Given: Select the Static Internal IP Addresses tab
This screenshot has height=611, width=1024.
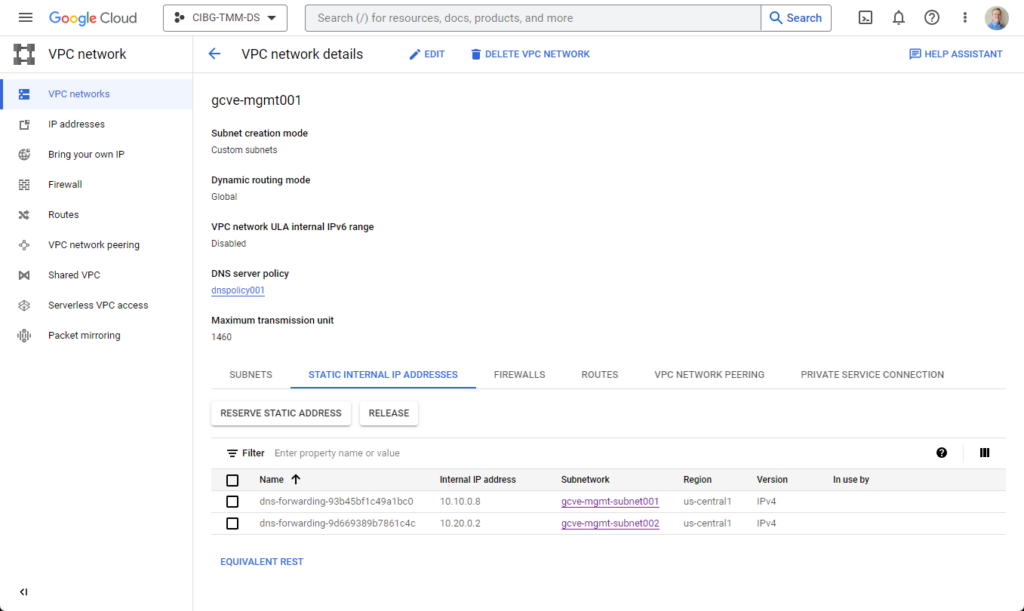Looking at the screenshot, I should click(383, 375).
